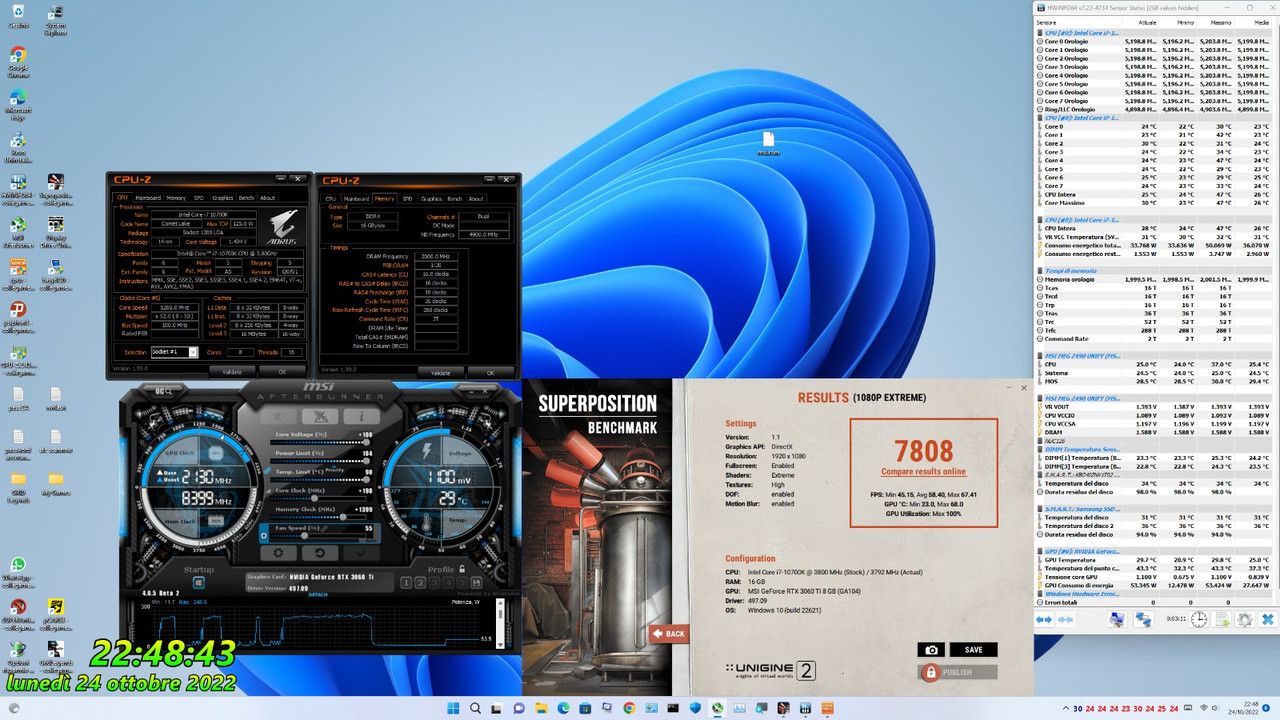The height and width of the screenshot is (720, 1280).
Task: Toggle power and temp limit link icon
Action: pyautogui.click(x=267, y=471)
